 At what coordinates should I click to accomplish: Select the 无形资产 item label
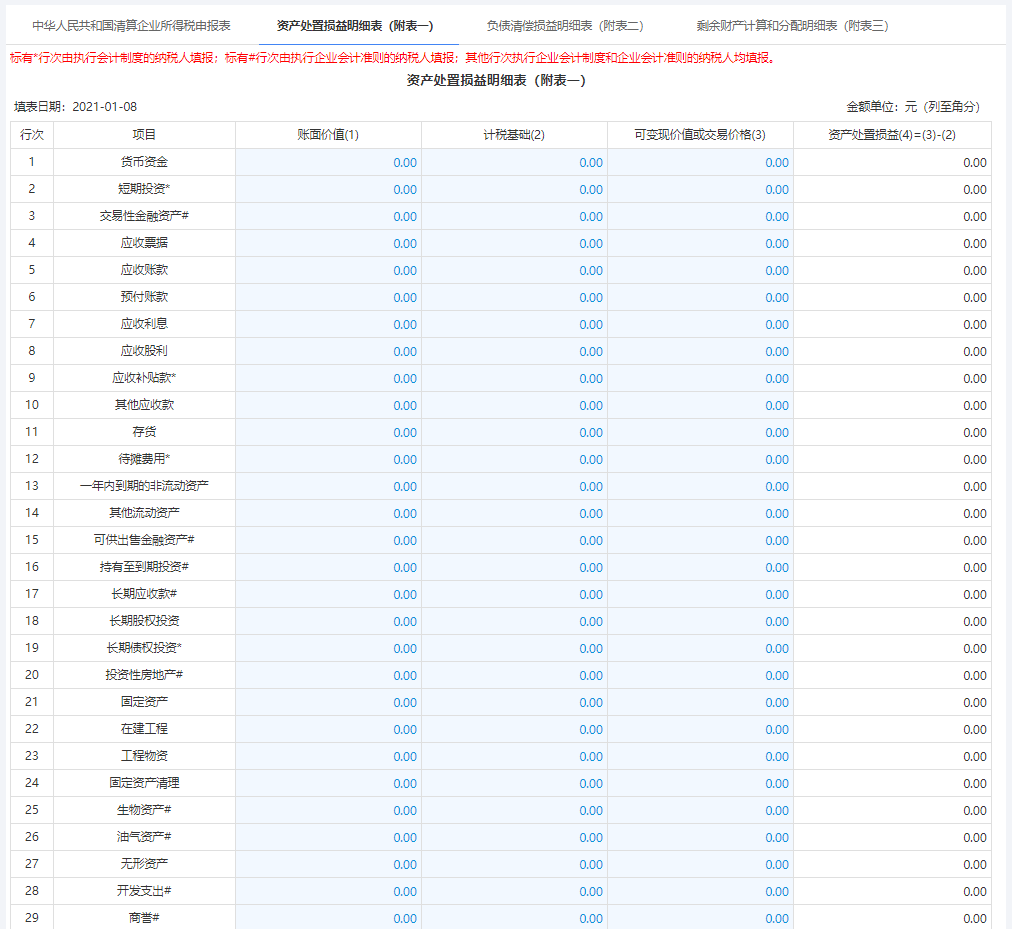click(x=144, y=864)
